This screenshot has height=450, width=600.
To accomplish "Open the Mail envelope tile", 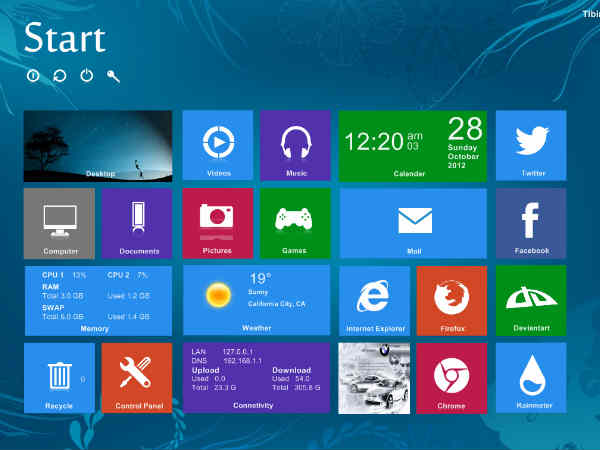I will [x=412, y=223].
